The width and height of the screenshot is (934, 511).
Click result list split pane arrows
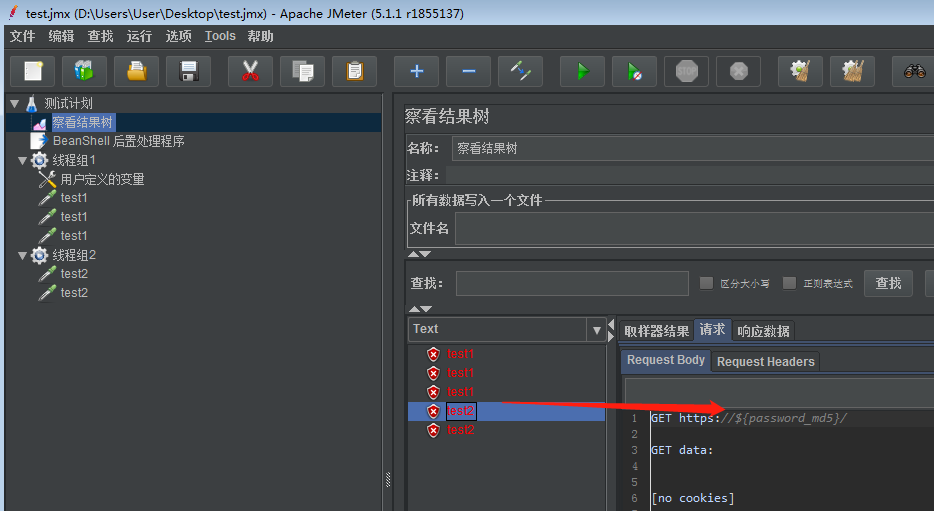click(611, 330)
